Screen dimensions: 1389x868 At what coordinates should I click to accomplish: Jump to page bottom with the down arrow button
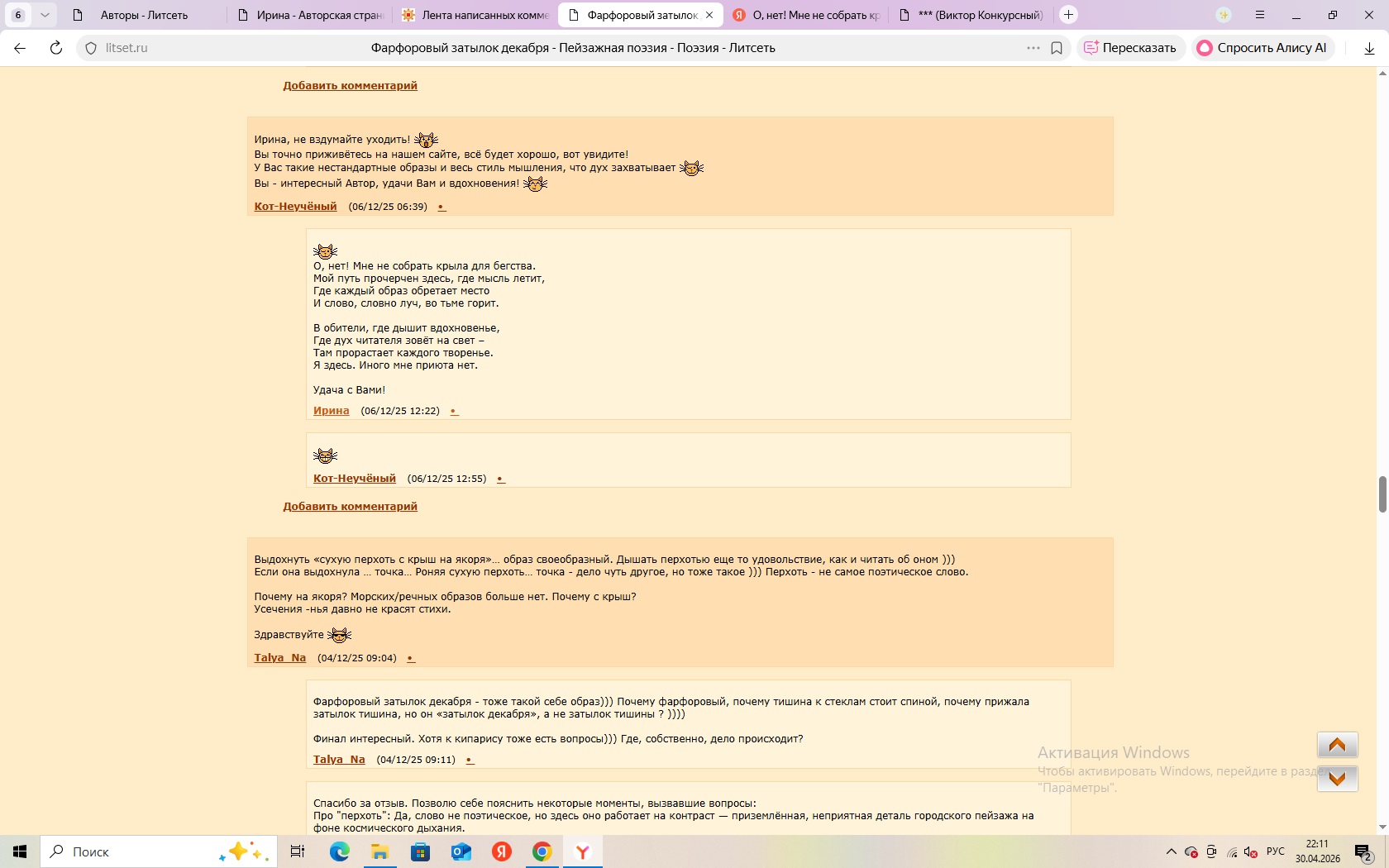(x=1337, y=778)
